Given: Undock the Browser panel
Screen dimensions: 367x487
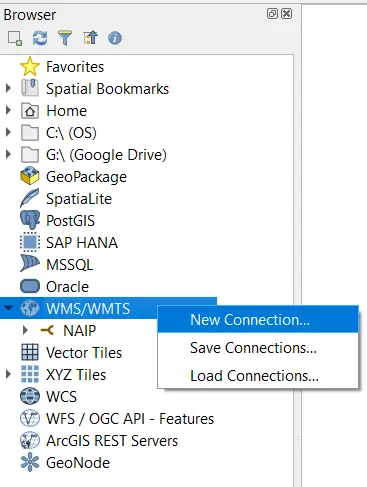Looking at the screenshot, I should pos(272,14).
